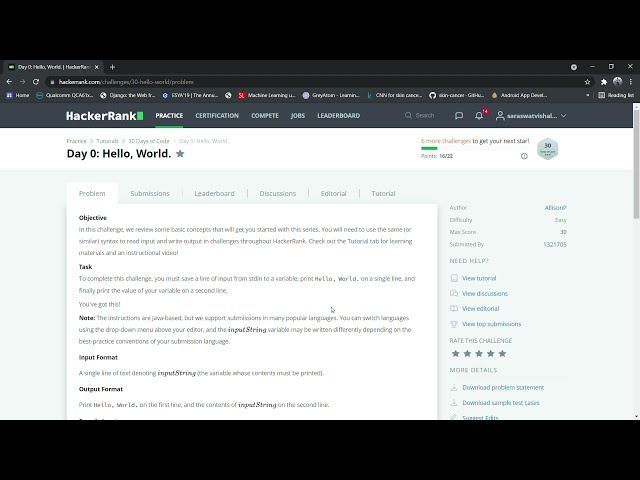Open a new browser tab with plus

[x=112, y=67]
